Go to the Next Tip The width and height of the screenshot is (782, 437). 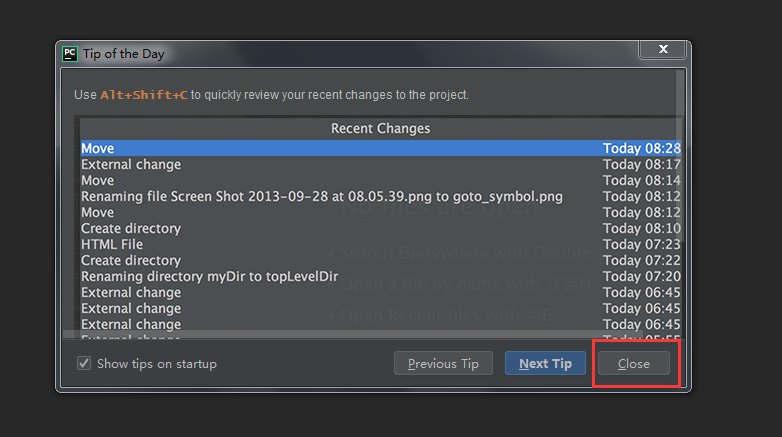tap(545, 363)
